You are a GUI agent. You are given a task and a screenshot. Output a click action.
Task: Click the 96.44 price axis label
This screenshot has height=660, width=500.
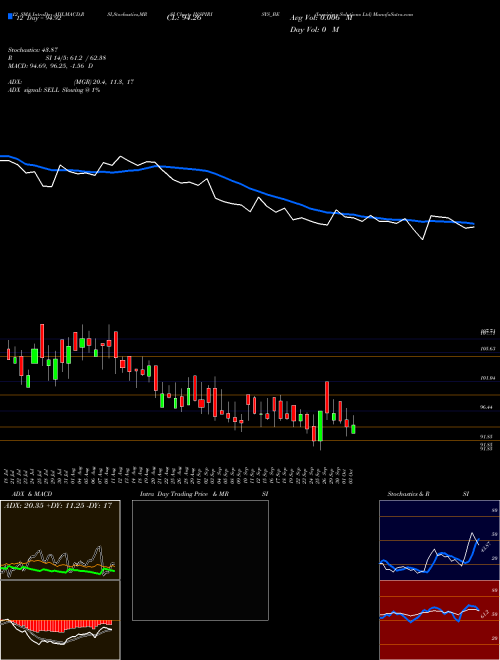click(487, 407)
